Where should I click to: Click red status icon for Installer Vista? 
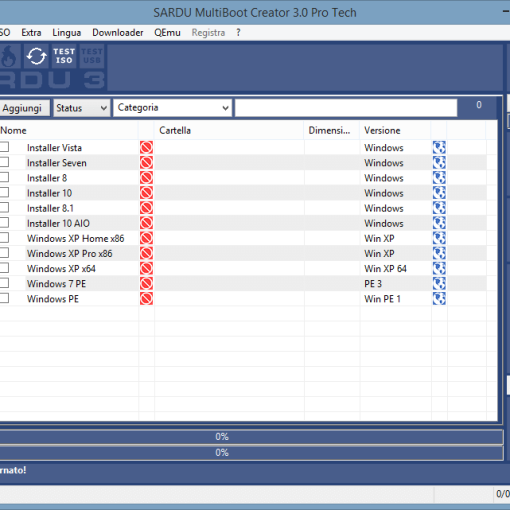[x=146, y=147]
